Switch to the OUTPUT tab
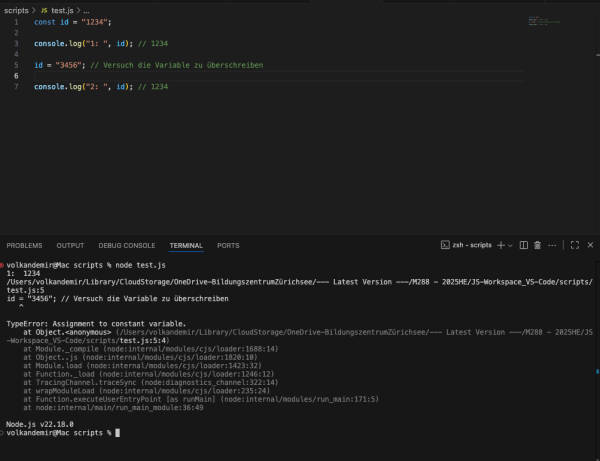Image resolution: width=600 pixels, height=461 pixels. (70, 246)
